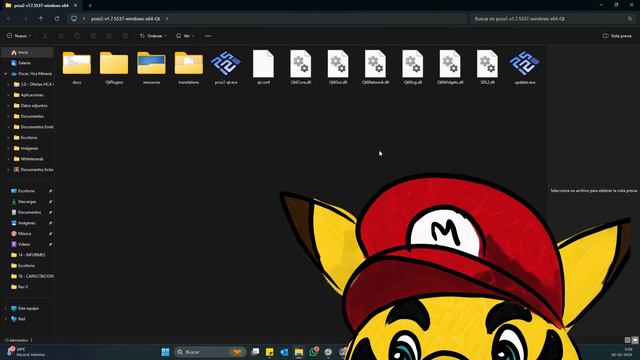The image size is (640, 360).
Task: Expand the Datos adjuntos folder node
Action: pyautogui.click(x=8, y=106)
